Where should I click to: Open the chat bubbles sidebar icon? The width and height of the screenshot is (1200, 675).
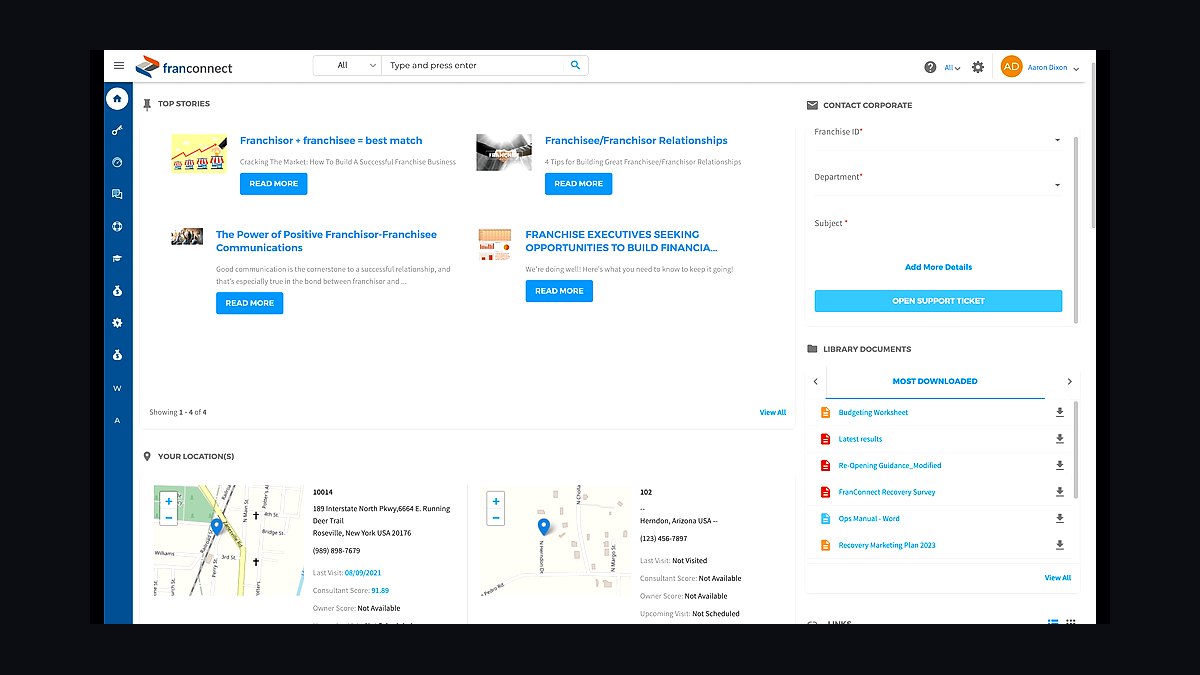tap(118, 194)
